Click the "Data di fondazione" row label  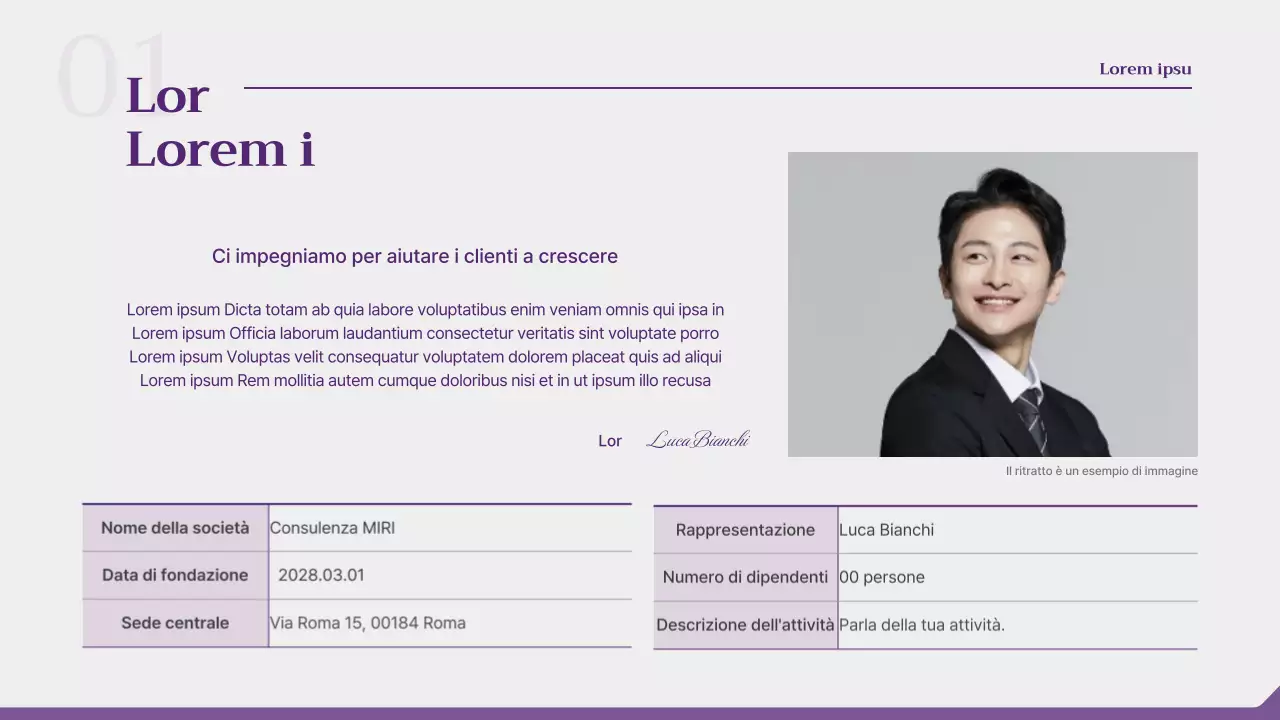click(x=174, y=575)
